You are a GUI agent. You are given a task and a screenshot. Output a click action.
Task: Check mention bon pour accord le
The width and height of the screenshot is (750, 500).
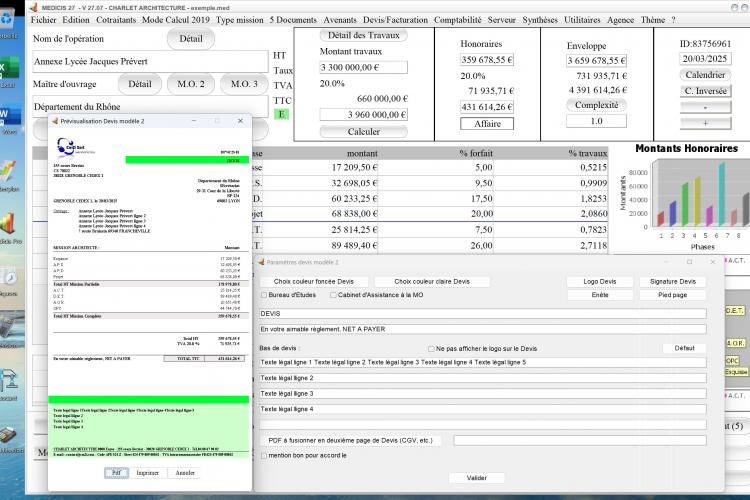264,456
